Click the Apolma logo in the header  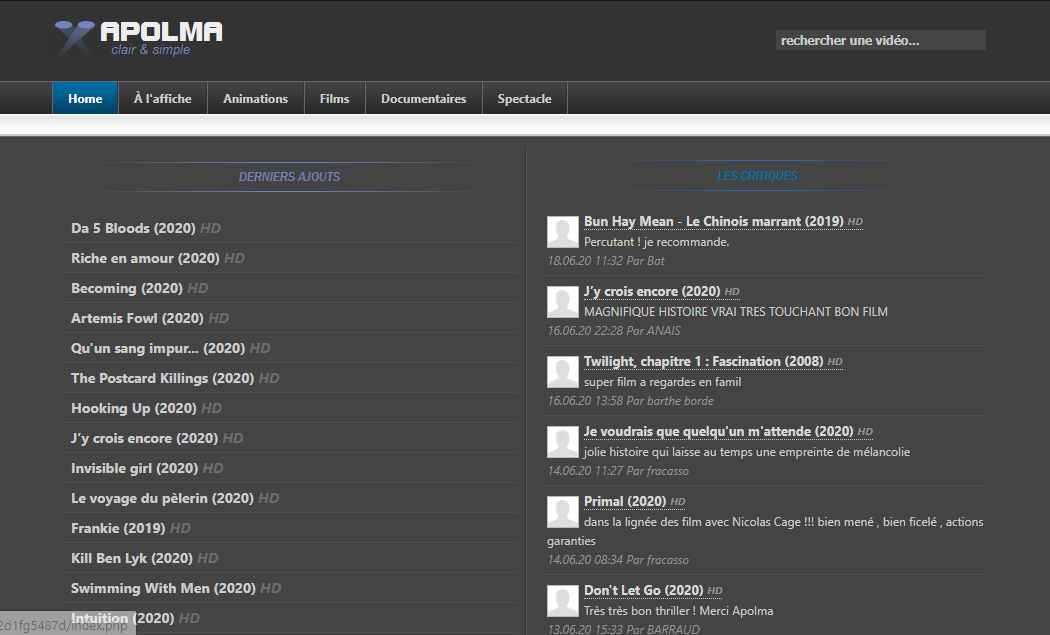click(x=138, y=38)
